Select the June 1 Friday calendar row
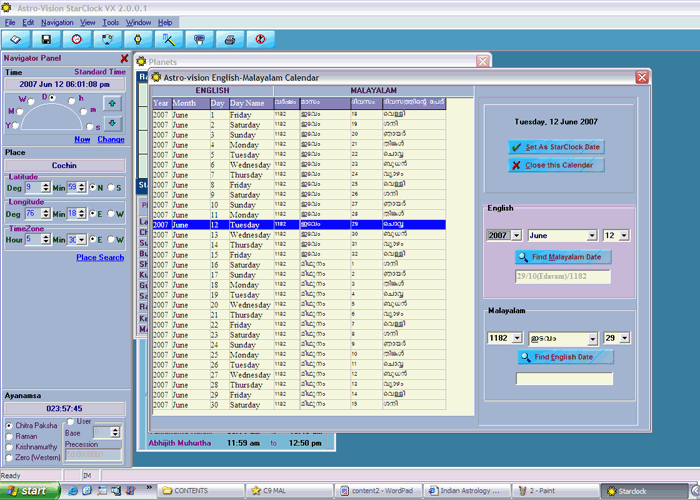The width and height of the screenshot is (700, 500). tap(299, 115)
